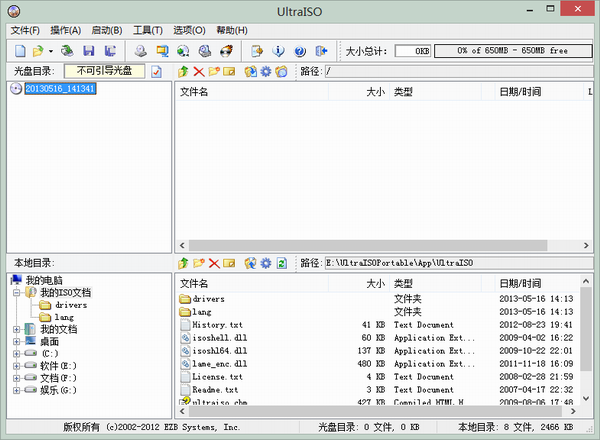This screenshot has width=600, height=440.
Task: Select History.txt in local file list
Action: 217,325
